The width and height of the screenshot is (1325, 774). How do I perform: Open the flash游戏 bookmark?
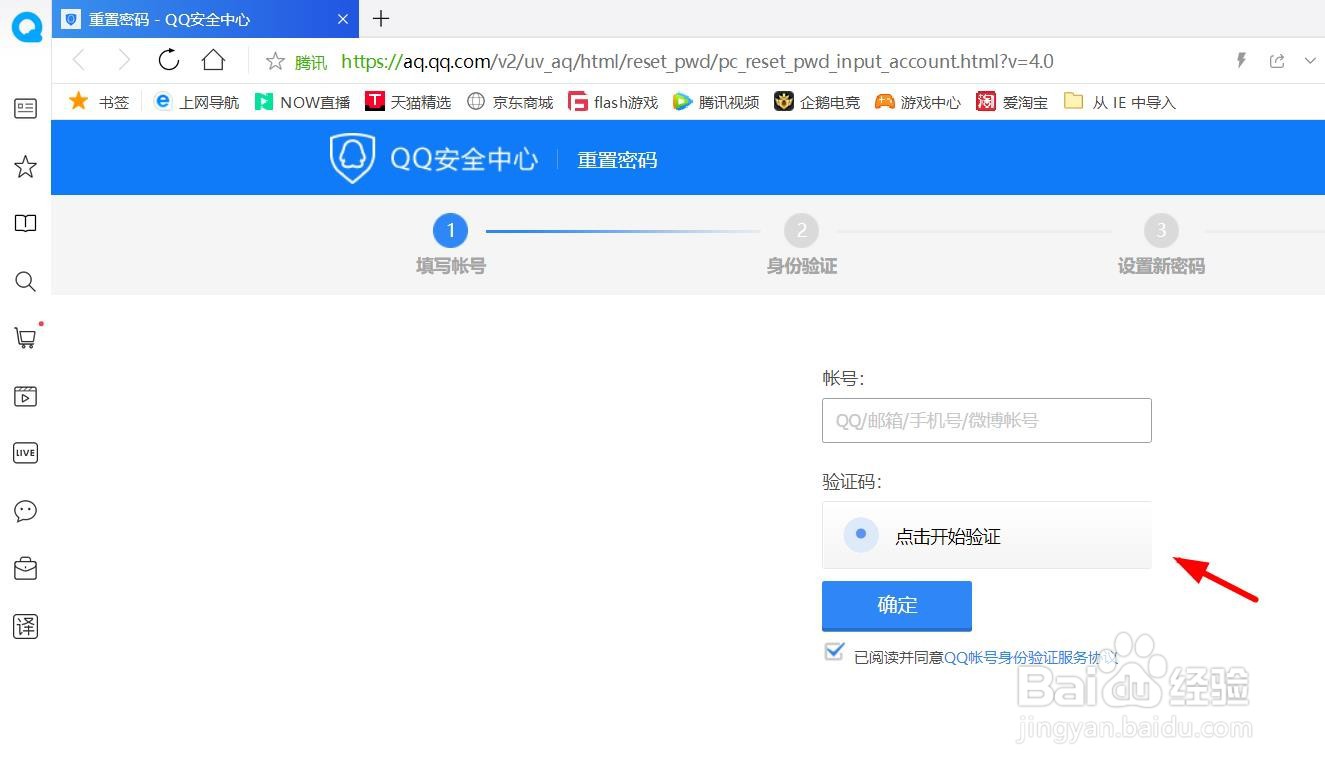pos(613,101)
